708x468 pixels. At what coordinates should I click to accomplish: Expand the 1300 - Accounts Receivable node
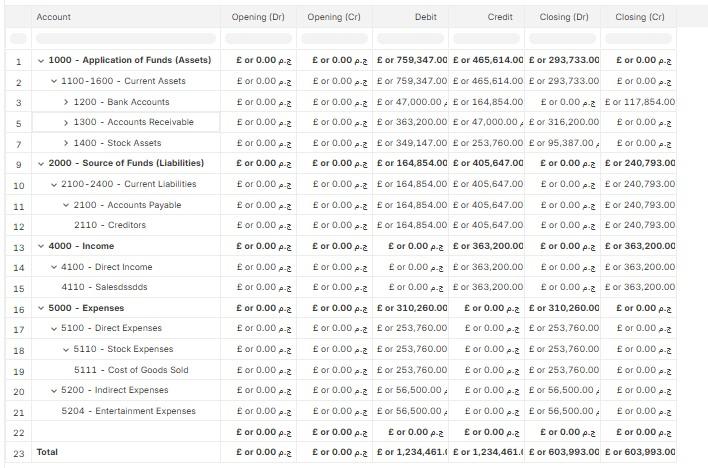66,122
